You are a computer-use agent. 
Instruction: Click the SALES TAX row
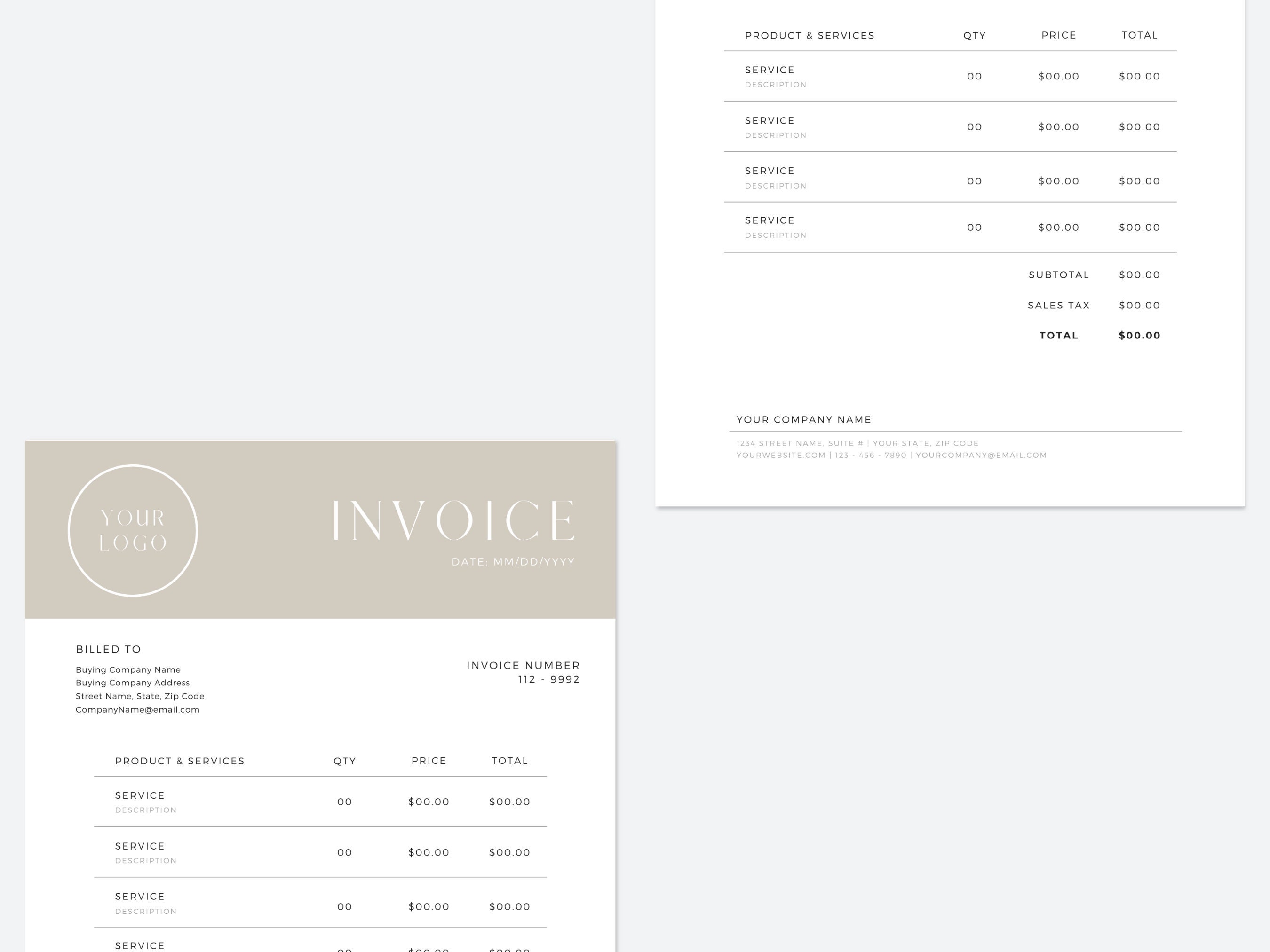coord(1058,305)
